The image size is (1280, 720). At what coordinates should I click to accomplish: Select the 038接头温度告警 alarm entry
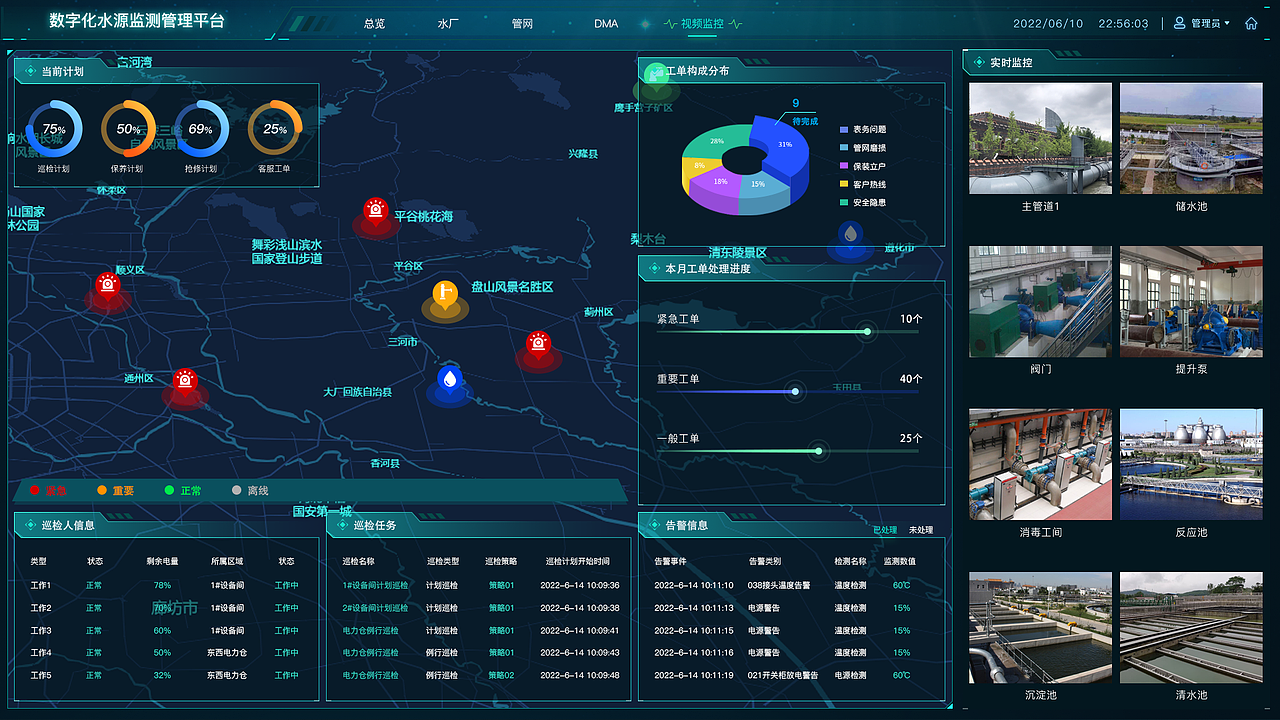tap(779, 585)
